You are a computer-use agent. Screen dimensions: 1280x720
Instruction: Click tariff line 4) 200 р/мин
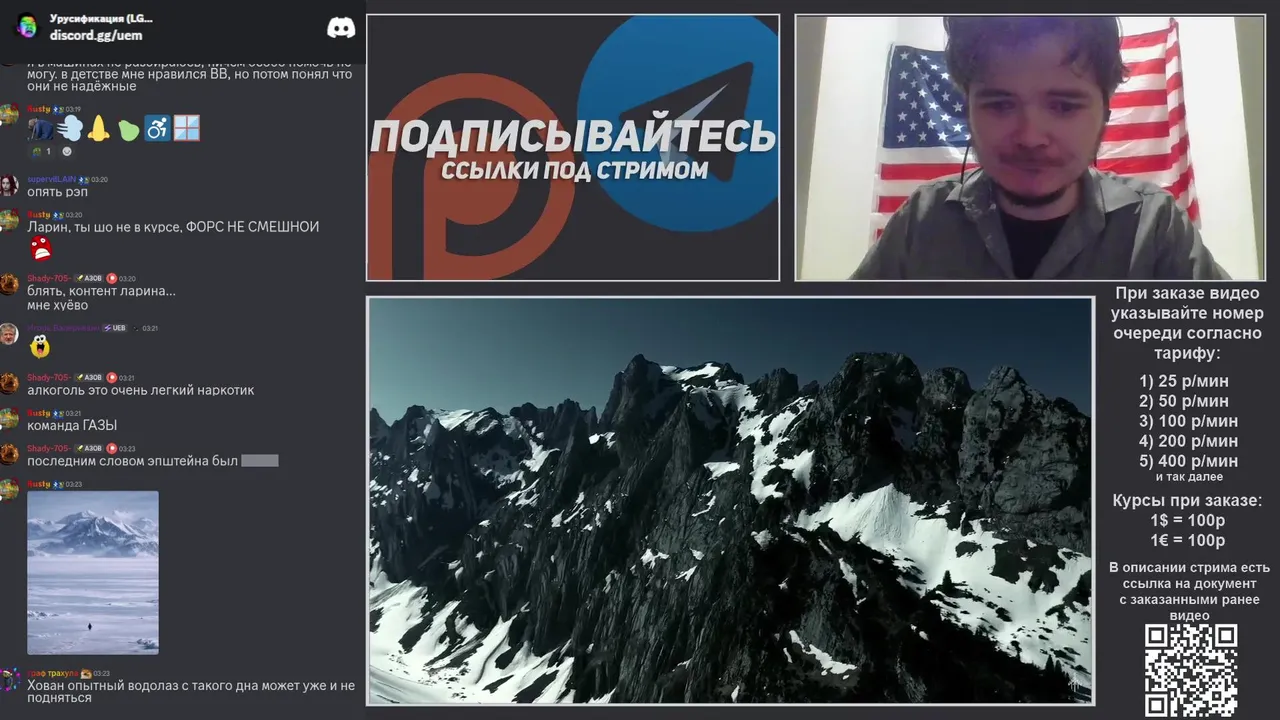1188,441
